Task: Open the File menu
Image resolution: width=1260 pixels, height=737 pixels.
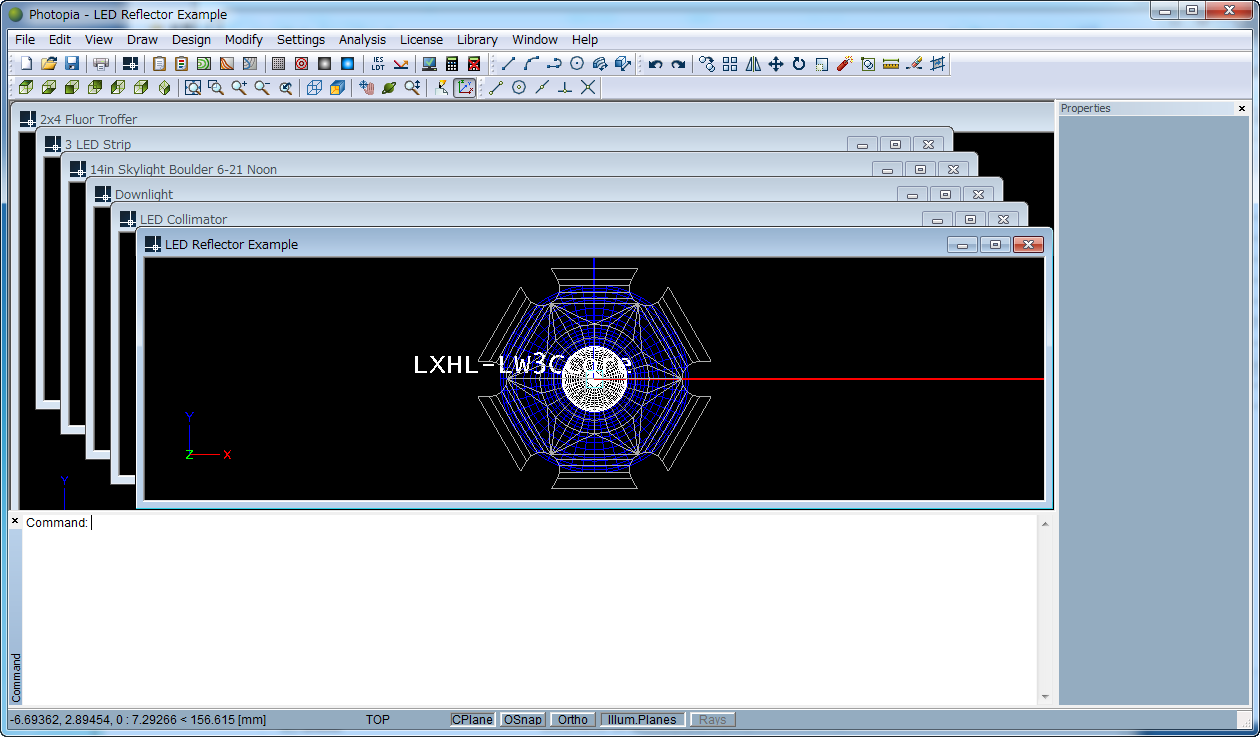Action: click(x=25, y=40)
